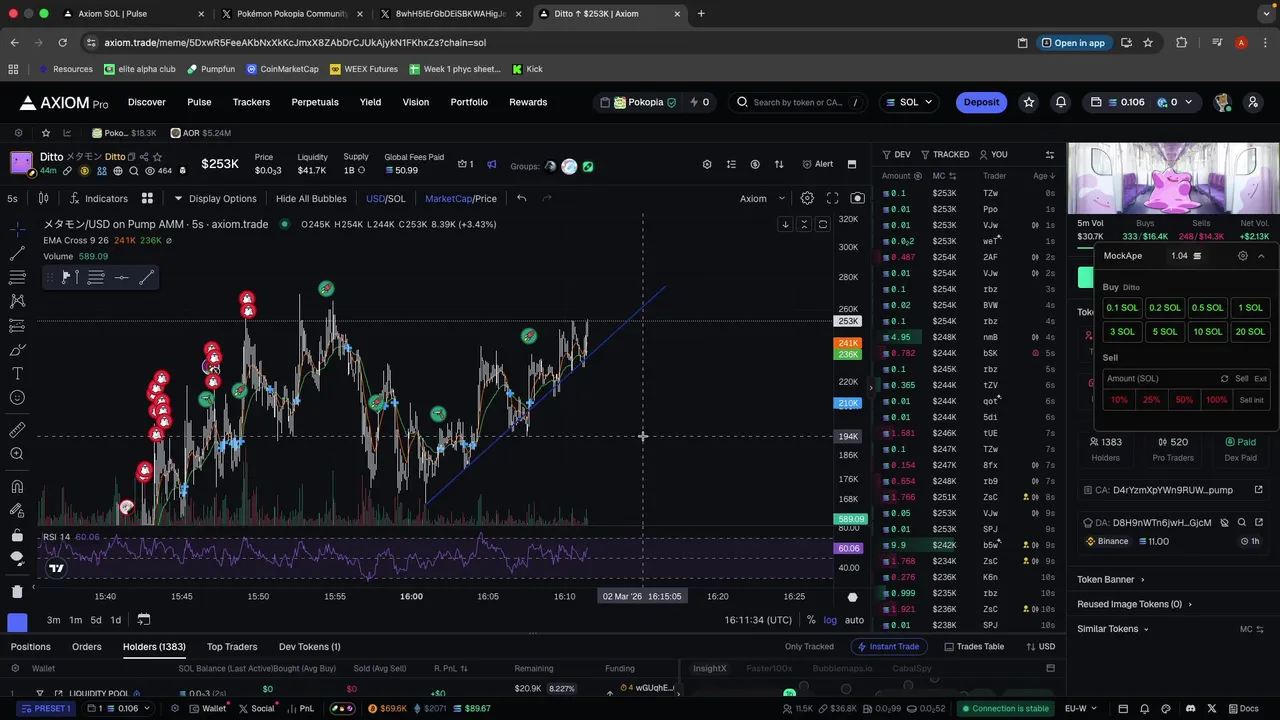Open the go-to-date calendar icon

(143, 620)
